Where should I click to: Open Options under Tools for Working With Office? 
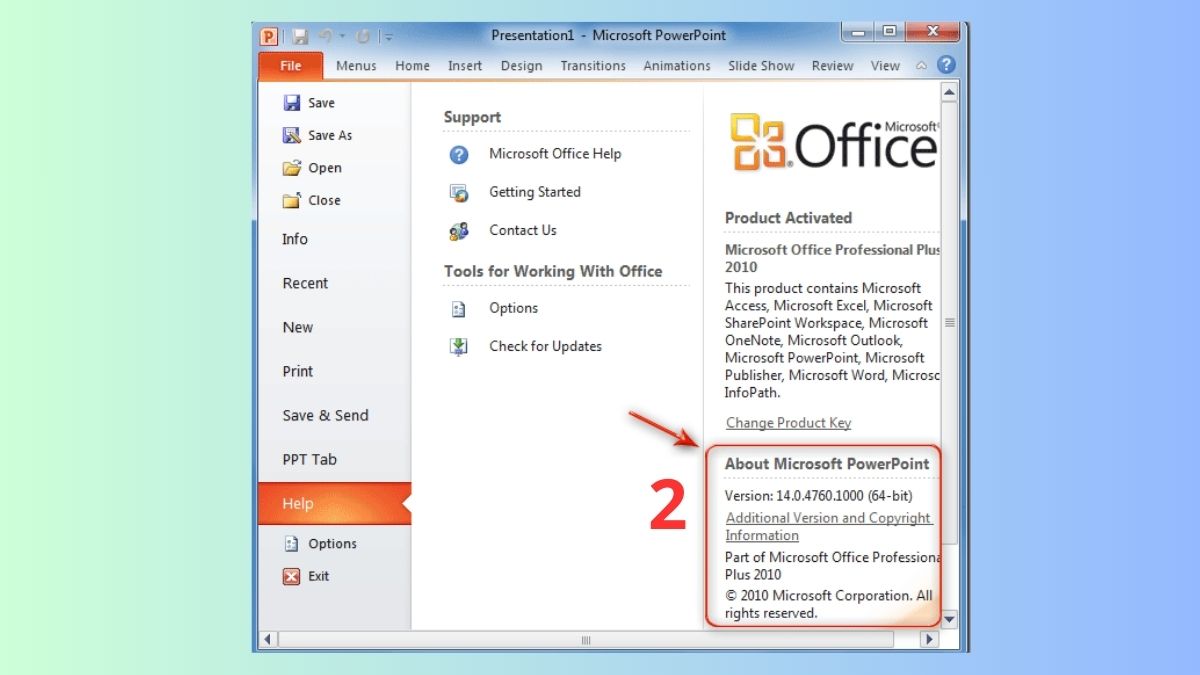click(514, 308)
